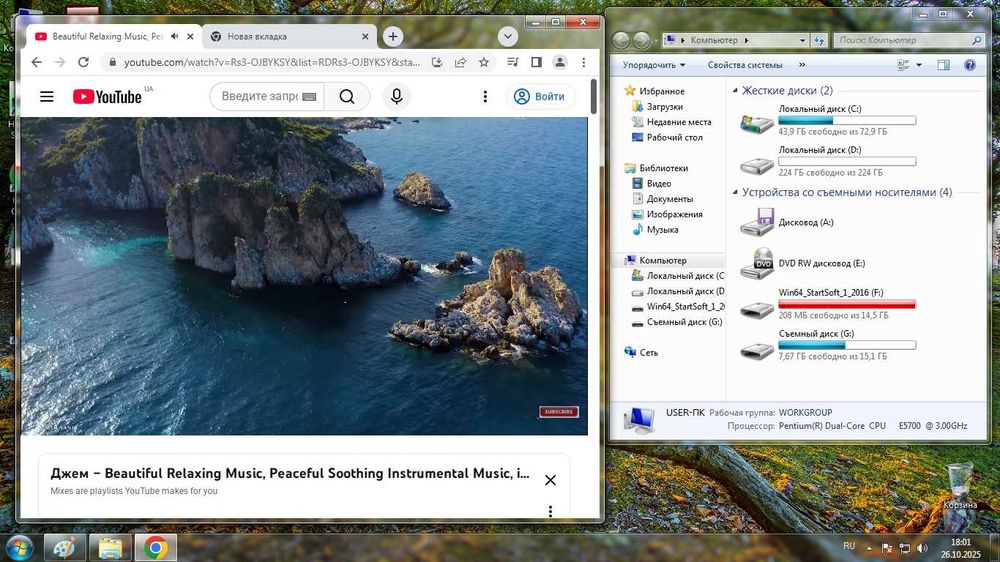Open the Explorer help icon
Viewport: 1000px width, 562px height.
tap(969, 65)
